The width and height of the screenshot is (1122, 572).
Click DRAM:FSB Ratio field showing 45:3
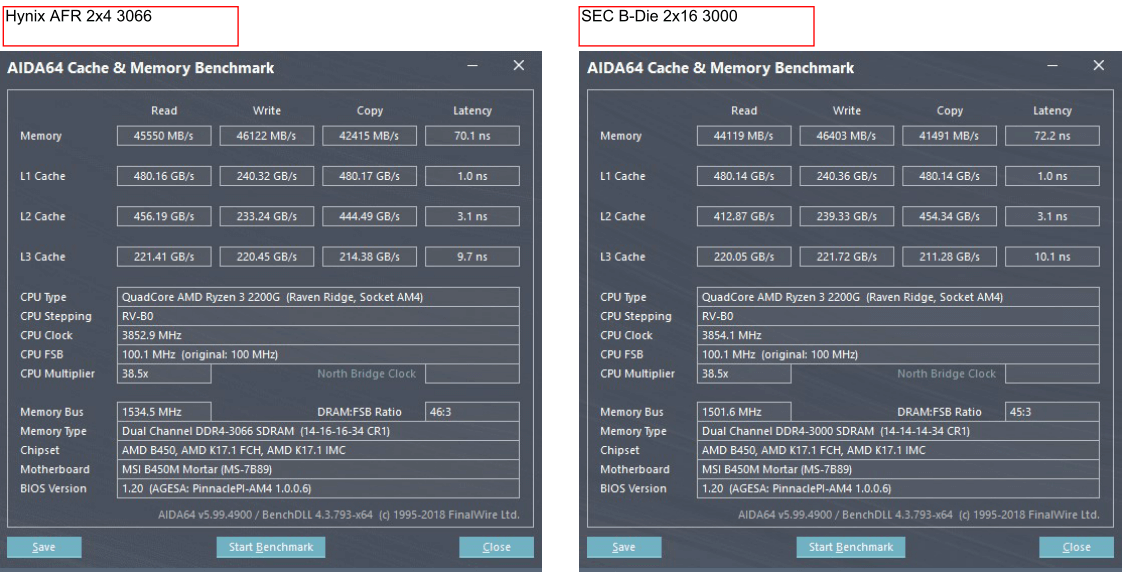[1053, 412]
